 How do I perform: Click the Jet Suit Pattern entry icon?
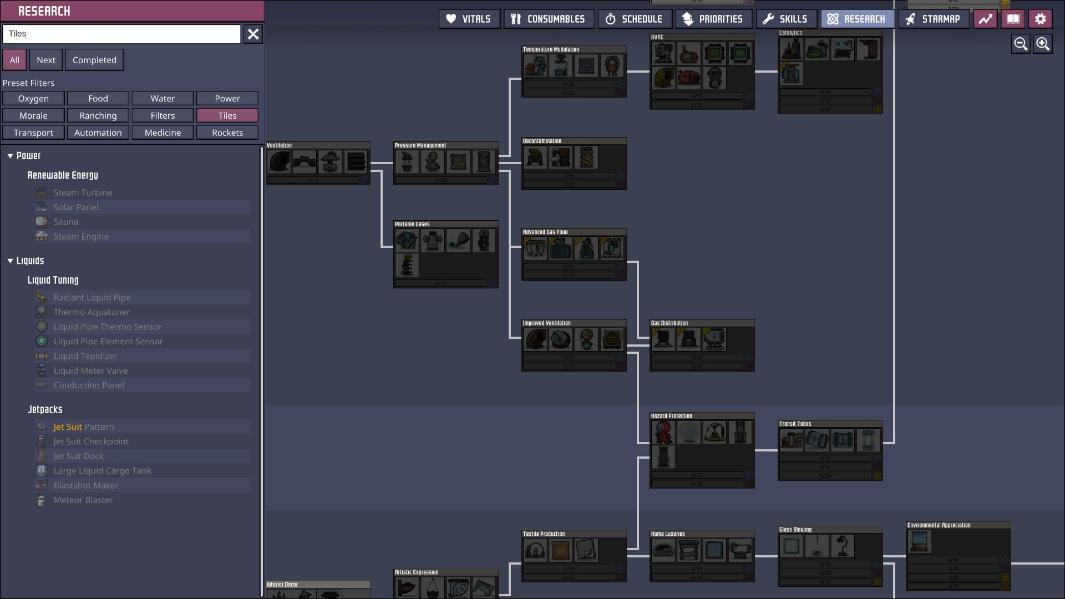(x=41, y=427)
